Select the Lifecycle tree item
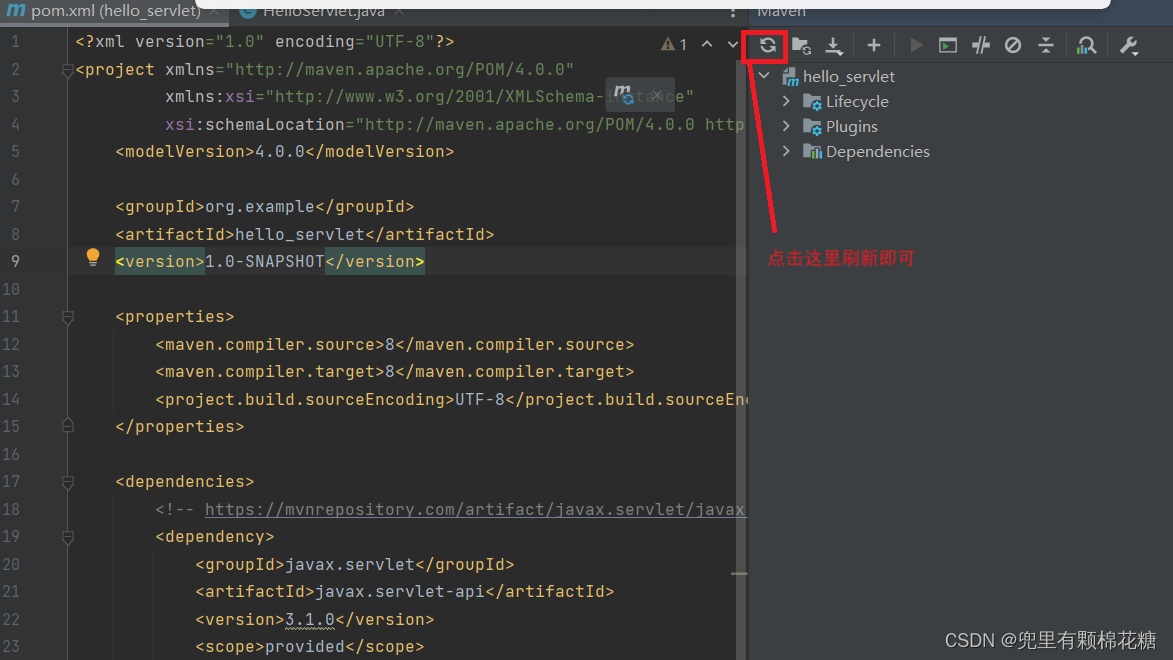 point(857,101)
